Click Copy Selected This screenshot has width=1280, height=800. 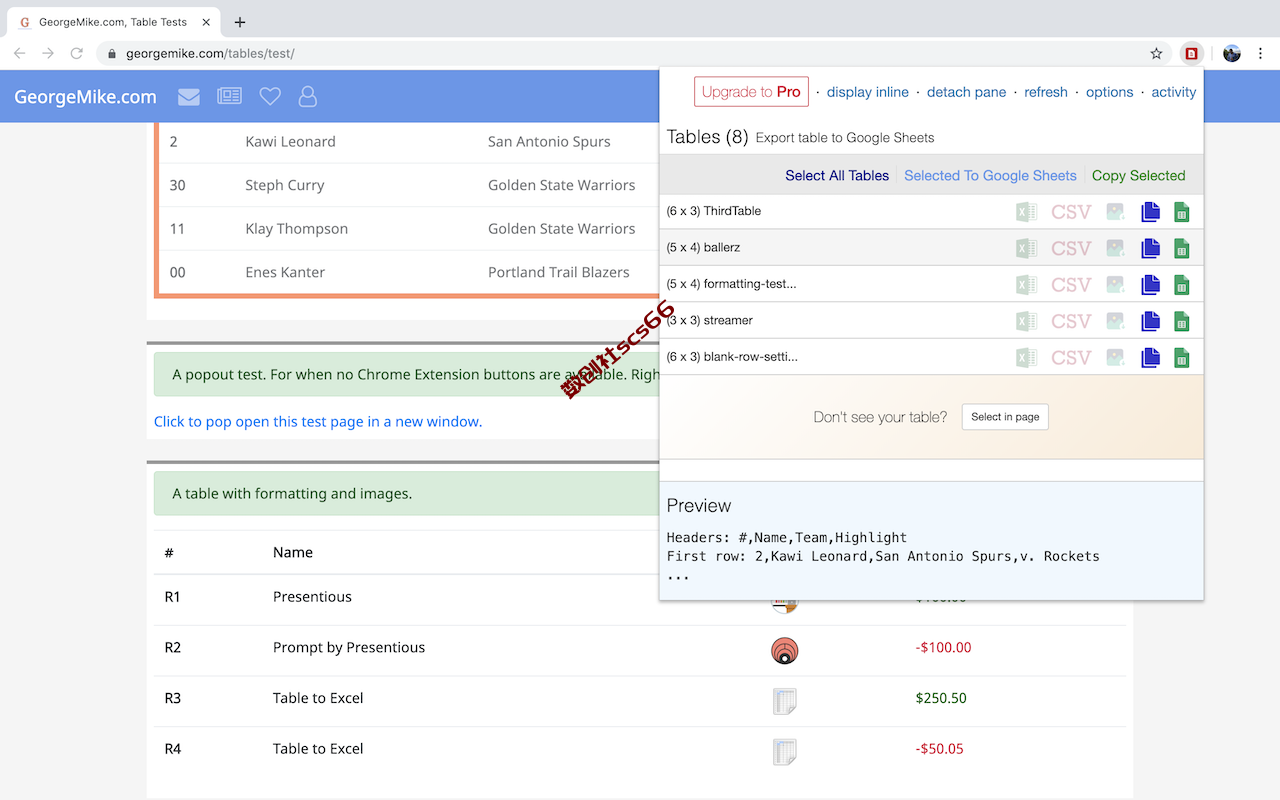tap(1139, 176)
